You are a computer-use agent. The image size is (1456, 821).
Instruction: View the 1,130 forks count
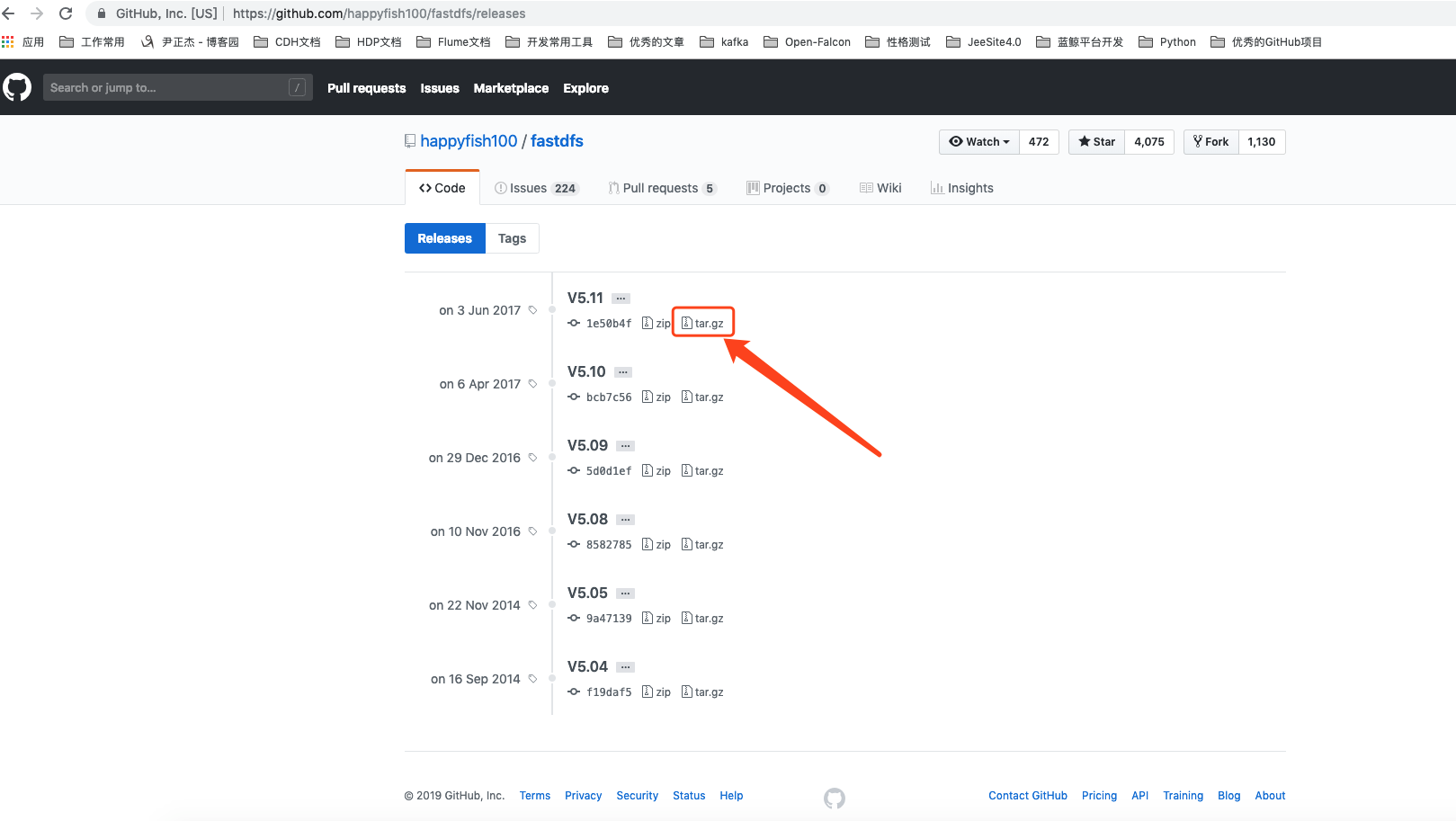[1262, 142]
